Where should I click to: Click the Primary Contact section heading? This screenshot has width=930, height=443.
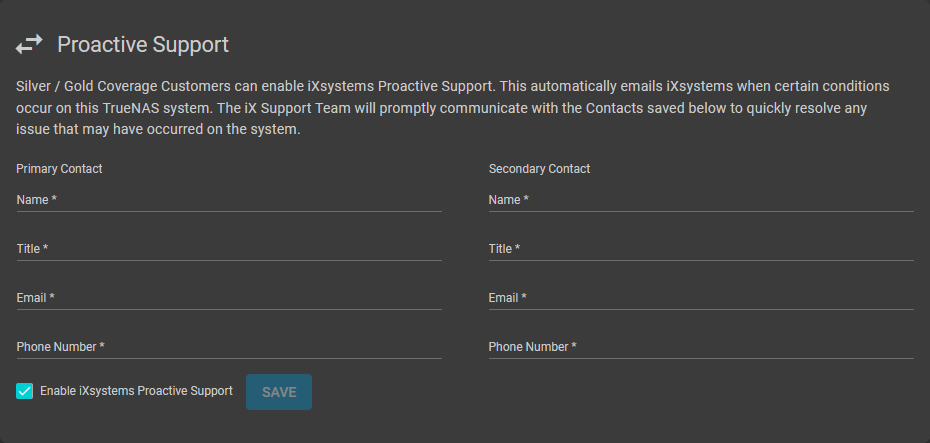(60, 169)
